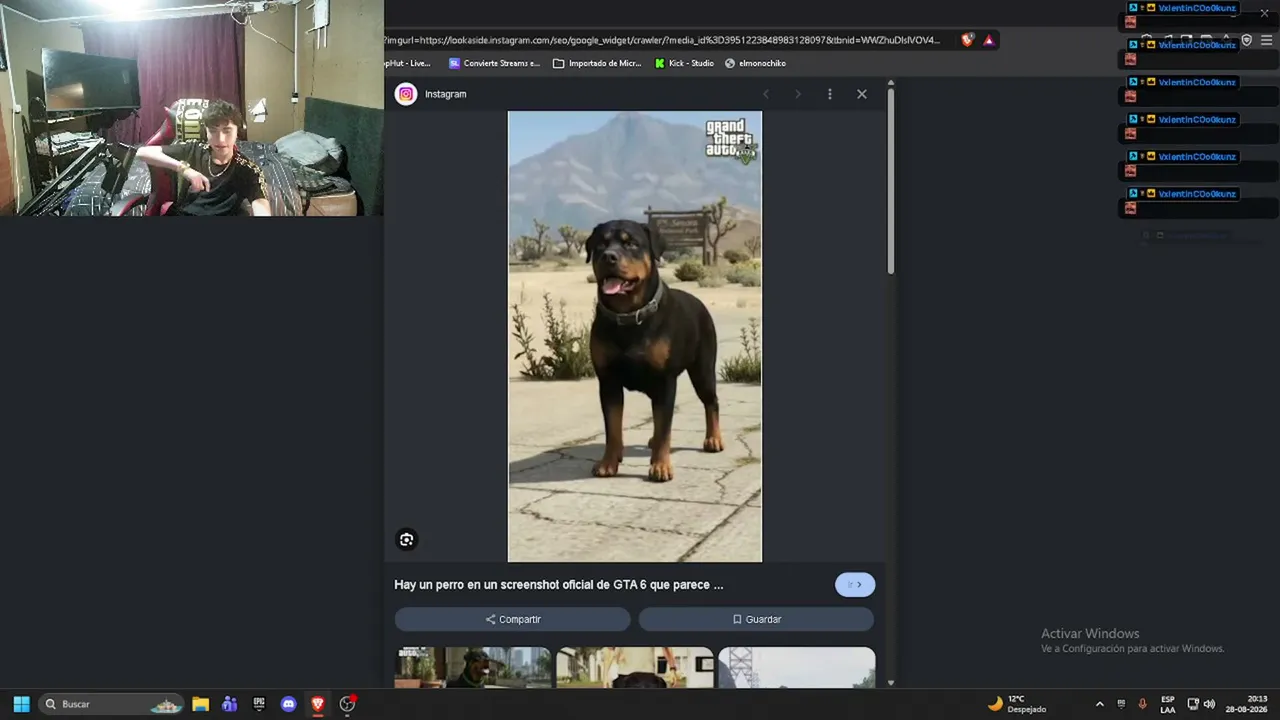Open the related thumbnail below the Guardar button
The width and height of the screenshot is (1280, 720).
pyautogui.click(x=797, y=667)
